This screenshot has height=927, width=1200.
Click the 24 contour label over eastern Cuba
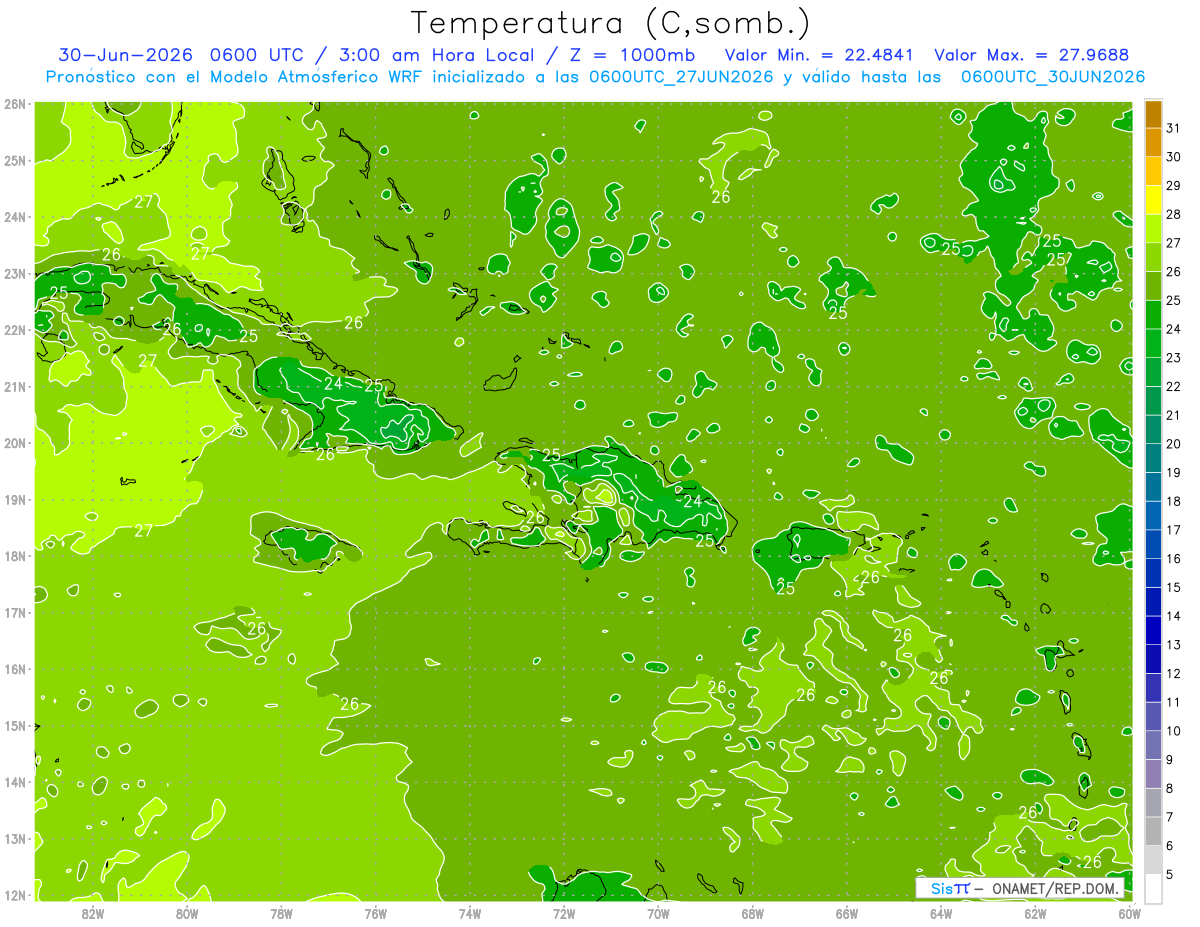tap(333, 384)
